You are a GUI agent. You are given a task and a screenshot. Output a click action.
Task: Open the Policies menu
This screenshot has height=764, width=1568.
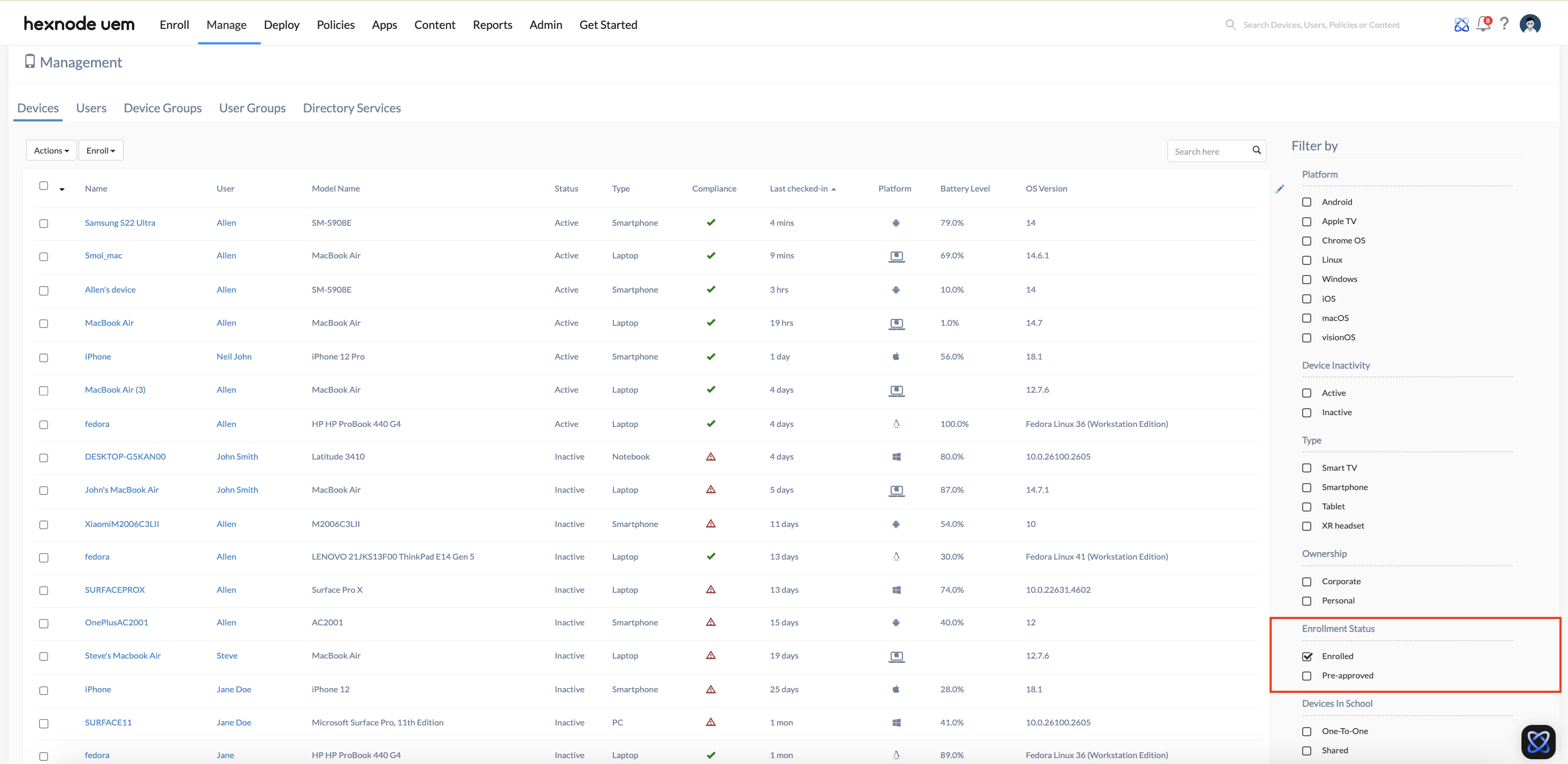335,25
